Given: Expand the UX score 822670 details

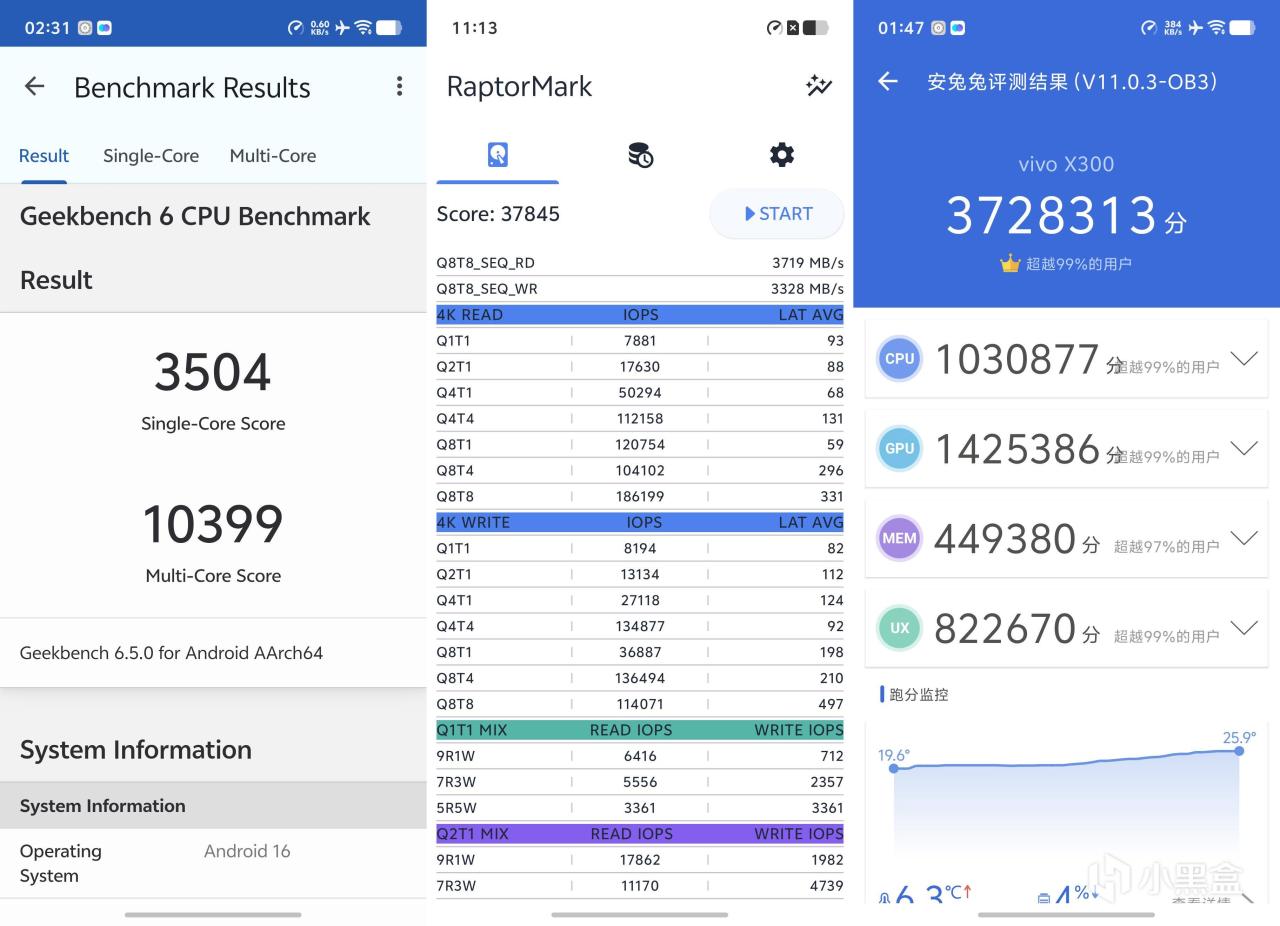Looking at the screenshot, I should [1244, 628].
